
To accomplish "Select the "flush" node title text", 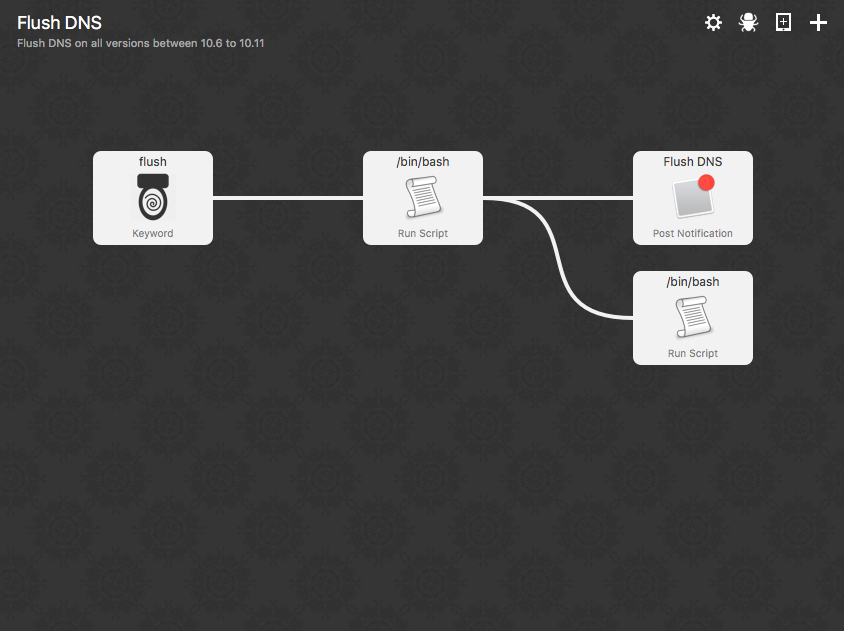I will [153, 161].
